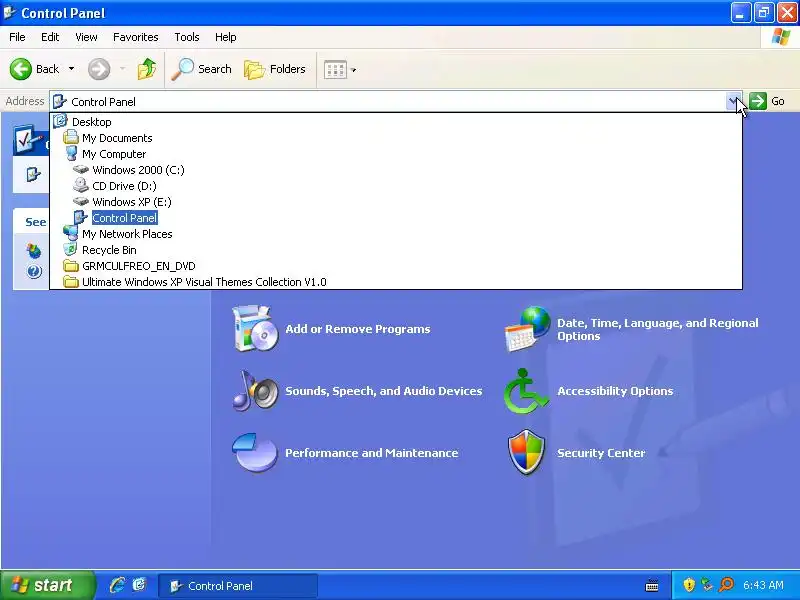Click the green Back arrow icon
The width and height of the screenshot is (800, 600).
[x=21, y=69]
